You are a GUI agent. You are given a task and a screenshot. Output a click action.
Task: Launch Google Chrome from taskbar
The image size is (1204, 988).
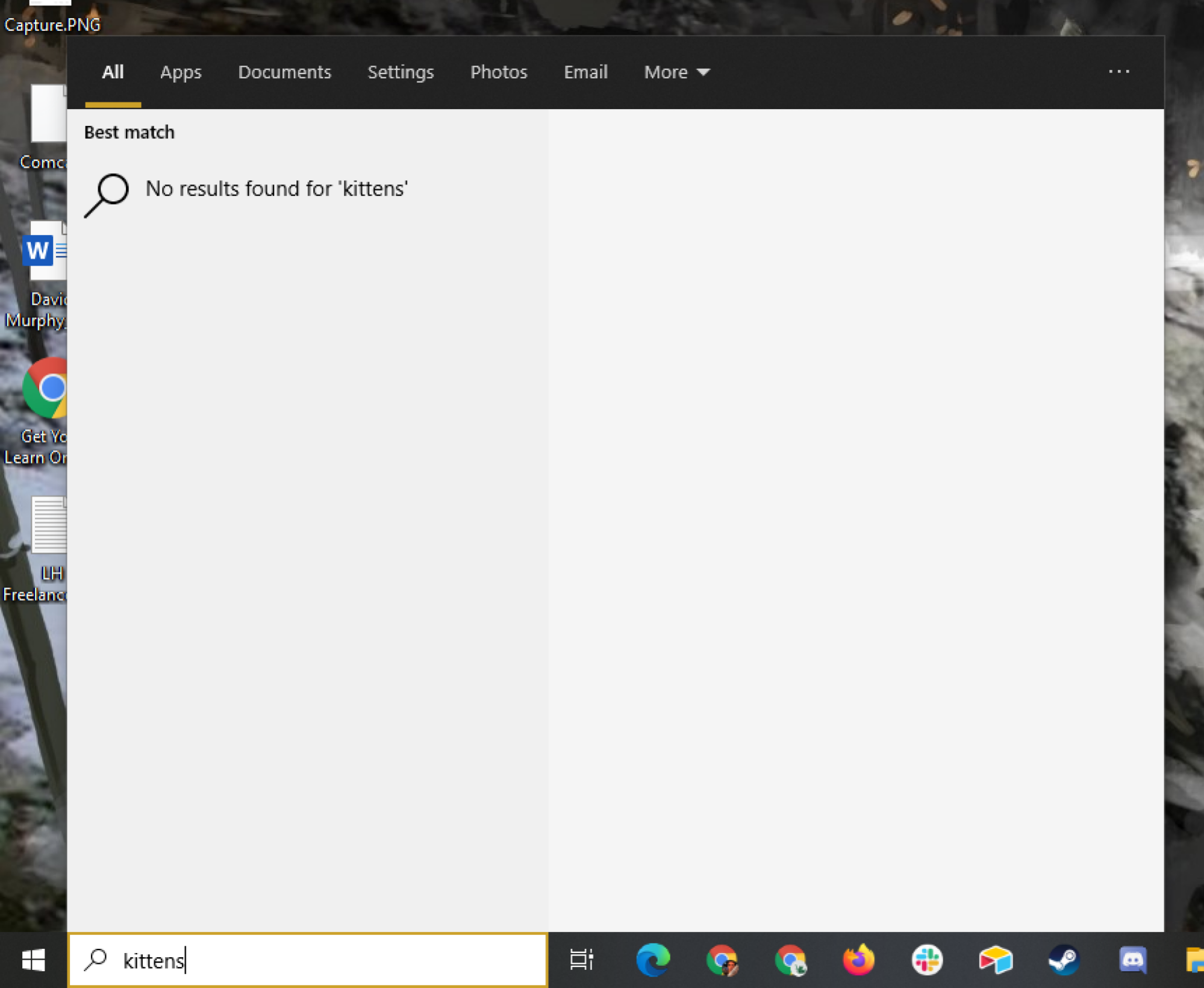point(723,958)
